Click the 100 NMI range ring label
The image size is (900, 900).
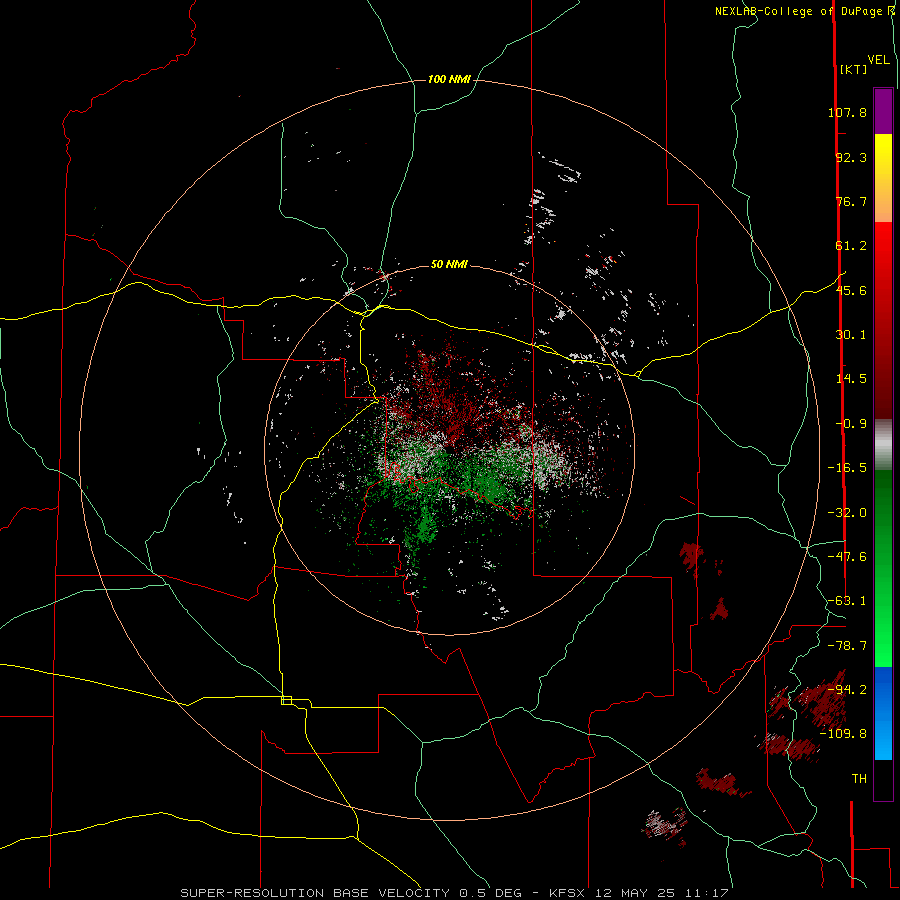click(449, 79)
